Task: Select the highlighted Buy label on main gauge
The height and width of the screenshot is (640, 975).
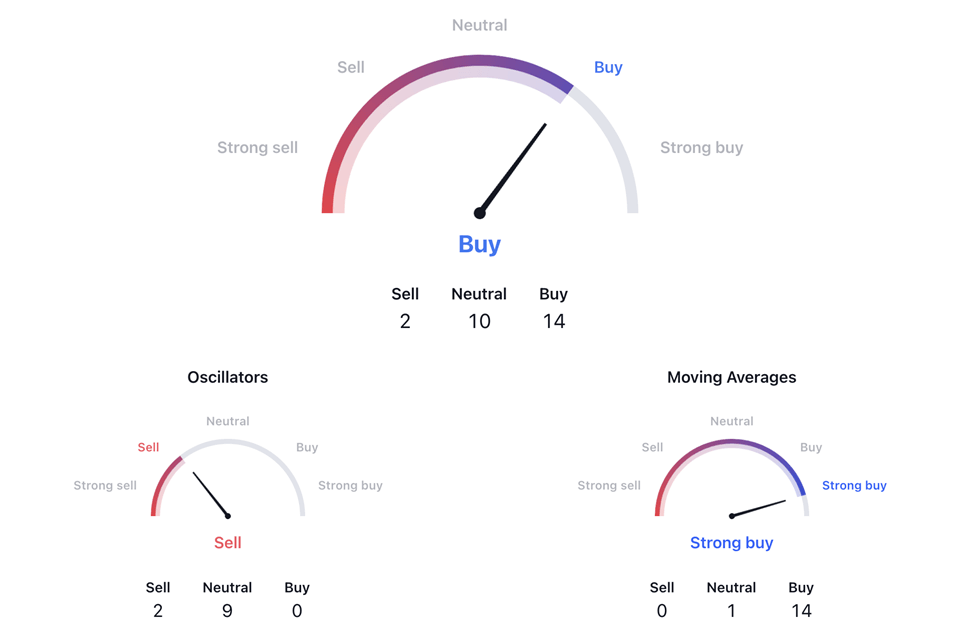Action: click(608, 67)
